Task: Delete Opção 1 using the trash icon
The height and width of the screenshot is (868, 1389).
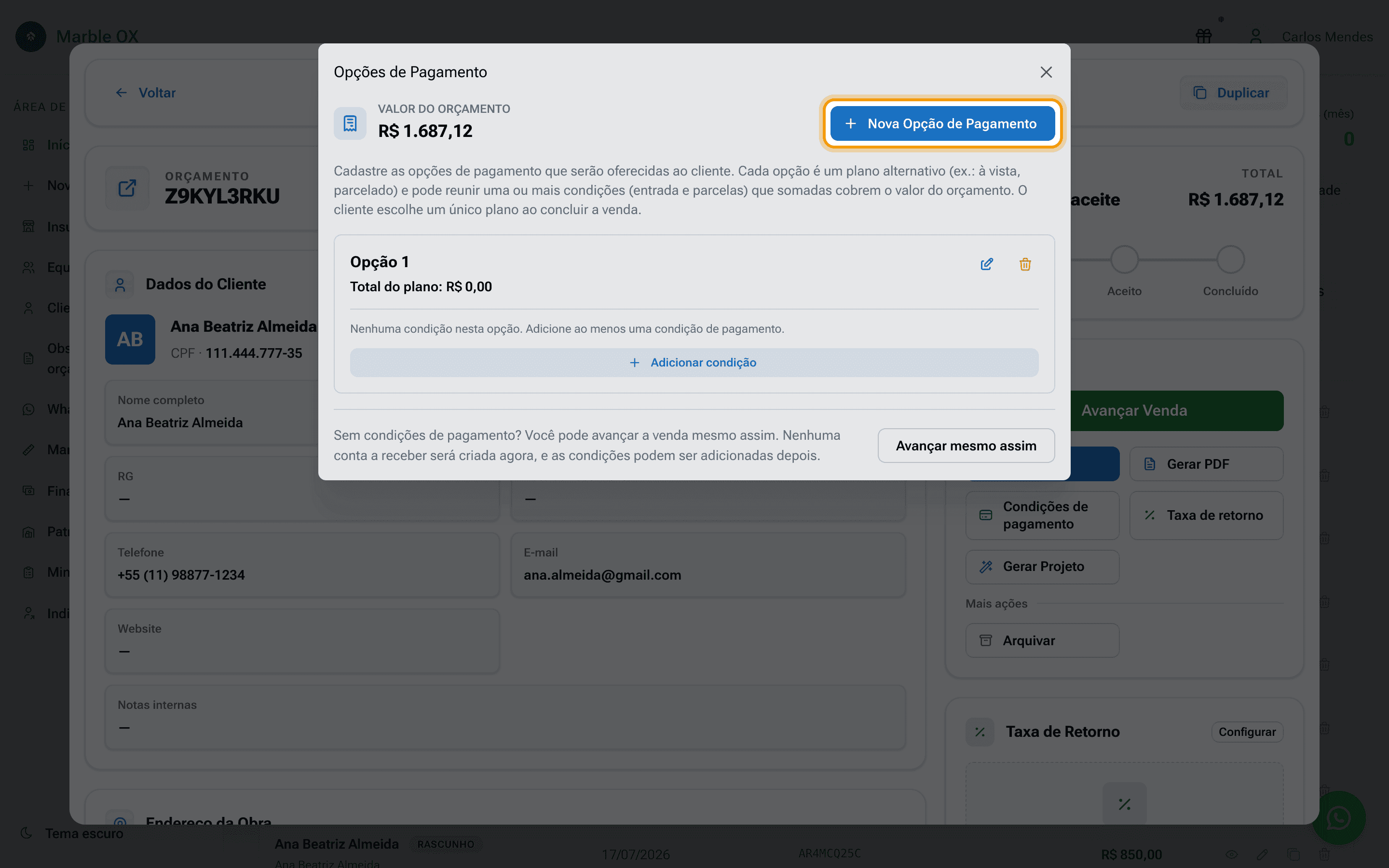Action: click(x=1025, y=264)
